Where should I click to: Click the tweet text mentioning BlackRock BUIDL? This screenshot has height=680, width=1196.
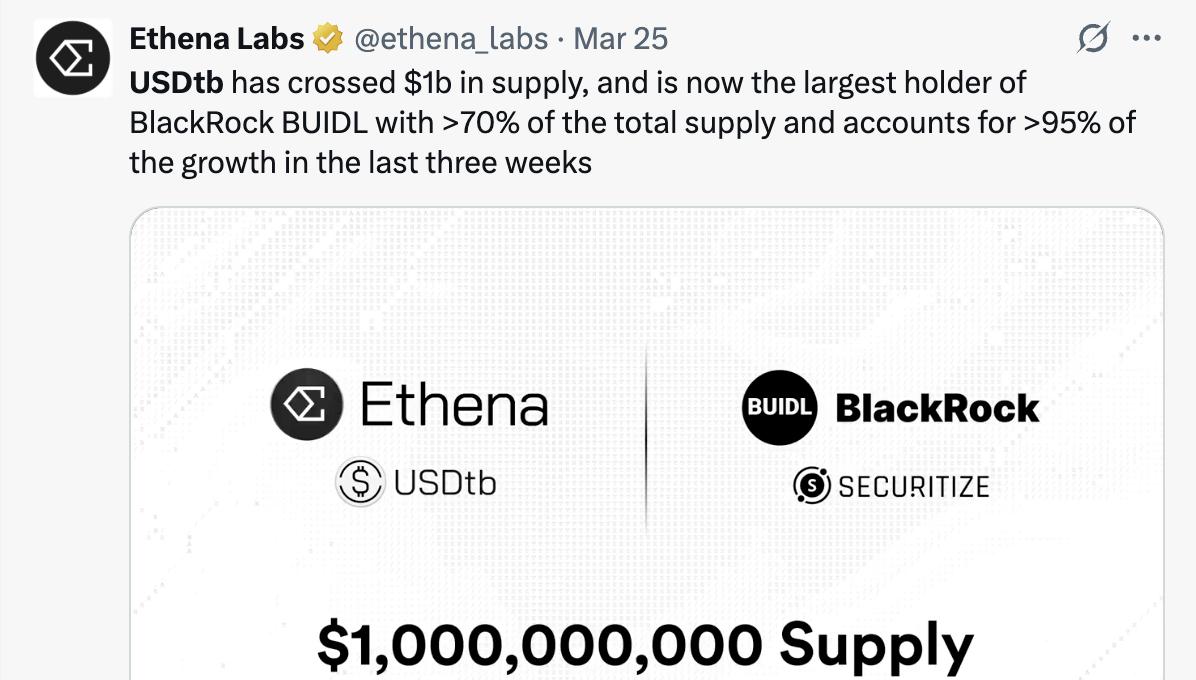pyautogui.click(x=632, y=121)
